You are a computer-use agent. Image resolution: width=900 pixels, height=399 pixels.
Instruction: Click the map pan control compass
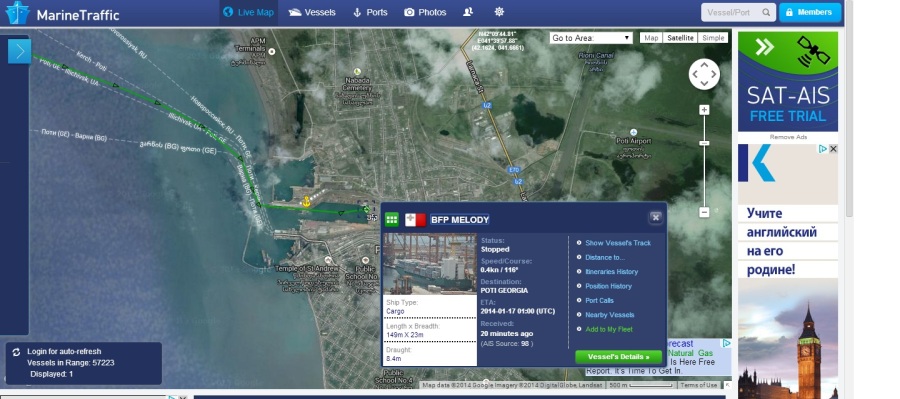click(x=704, y=74)
